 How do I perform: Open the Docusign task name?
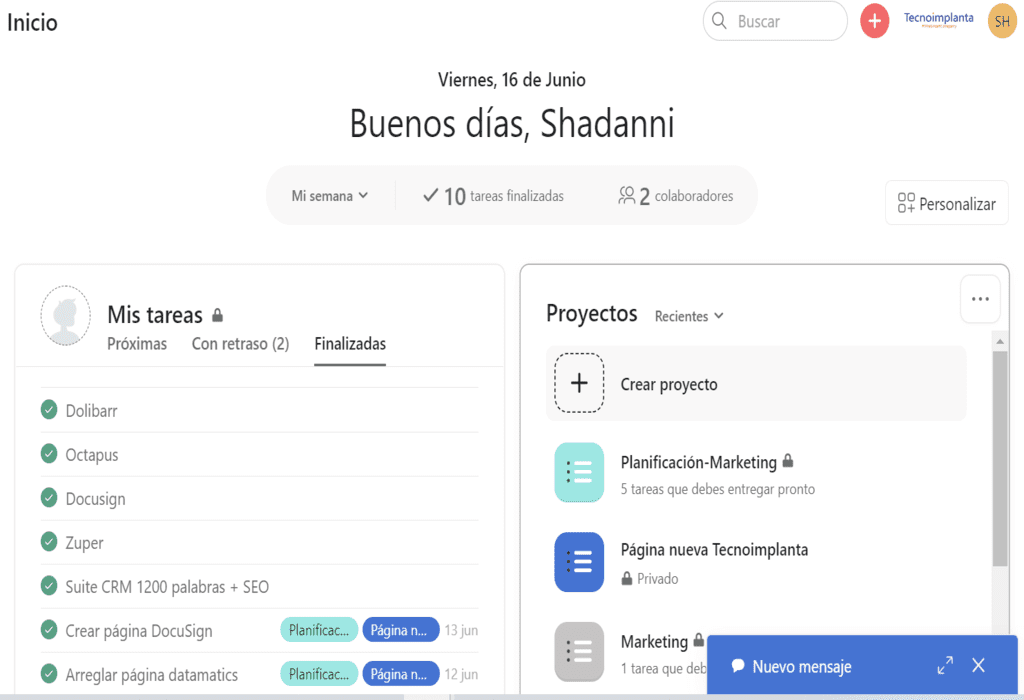pos(95,499)
